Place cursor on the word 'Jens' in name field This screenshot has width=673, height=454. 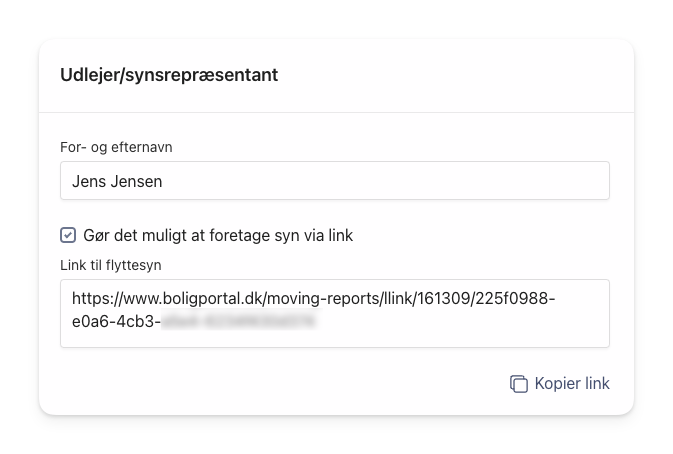[x=89, y=182]
